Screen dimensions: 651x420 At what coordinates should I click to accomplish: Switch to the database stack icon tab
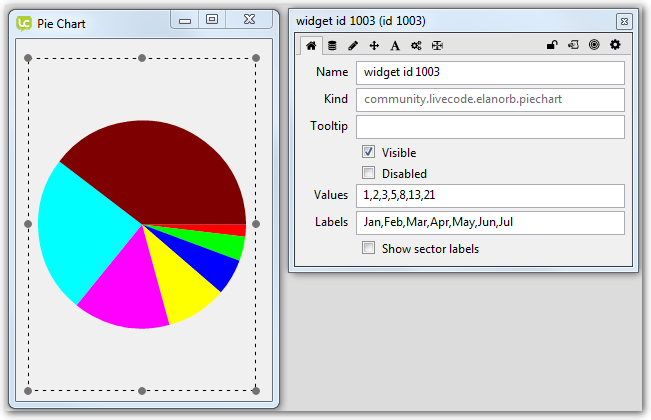click(x=332, y=45)
